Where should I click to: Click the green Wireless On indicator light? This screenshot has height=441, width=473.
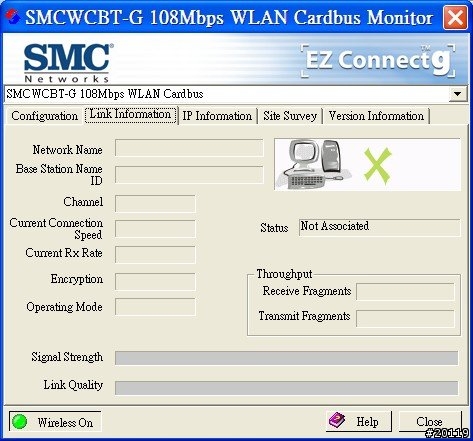pyautogui.click(x=19, y=421)
